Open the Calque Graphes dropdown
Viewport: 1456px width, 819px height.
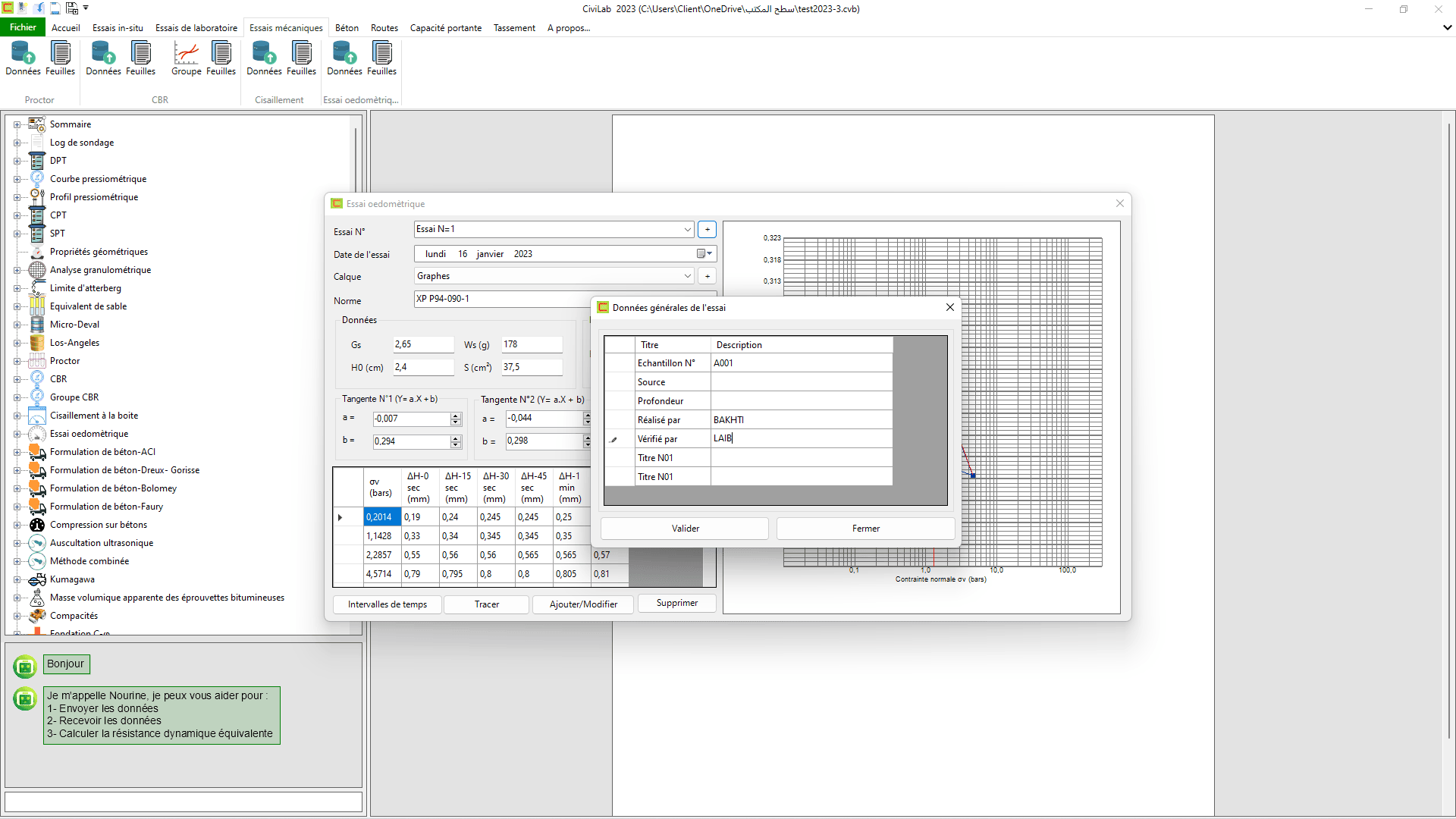click(x=687, y=276)
